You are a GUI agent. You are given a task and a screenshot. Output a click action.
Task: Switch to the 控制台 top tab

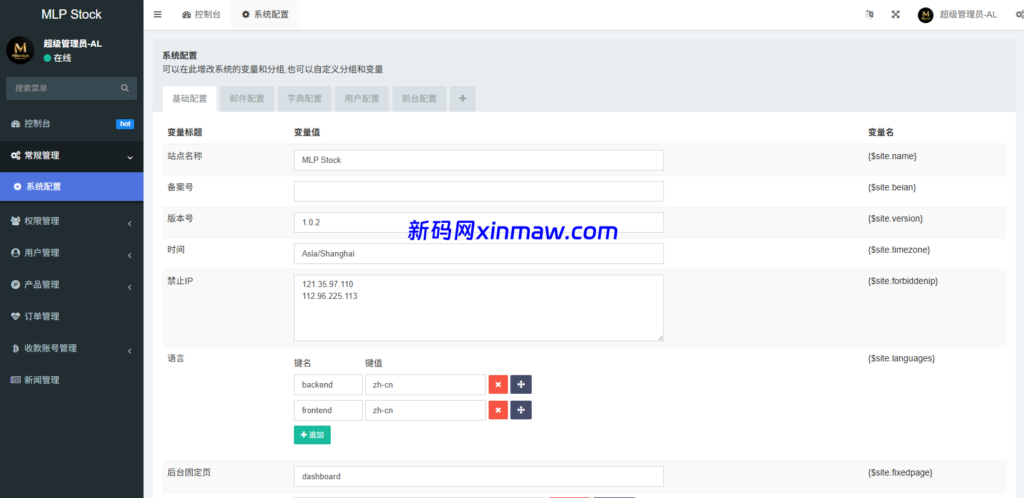click(201, 14)
